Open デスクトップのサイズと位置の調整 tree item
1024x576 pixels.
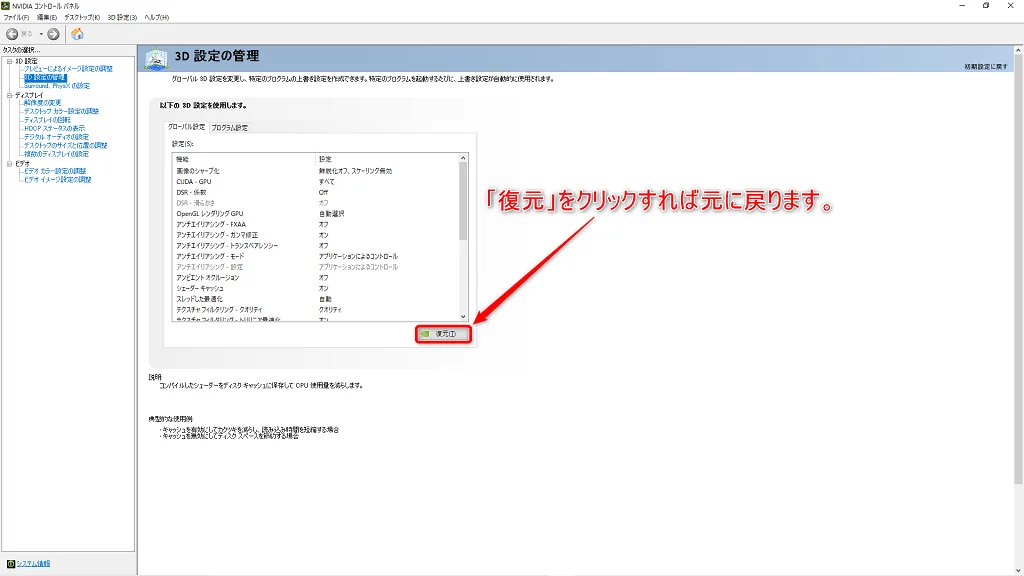(x=66, y=146)
